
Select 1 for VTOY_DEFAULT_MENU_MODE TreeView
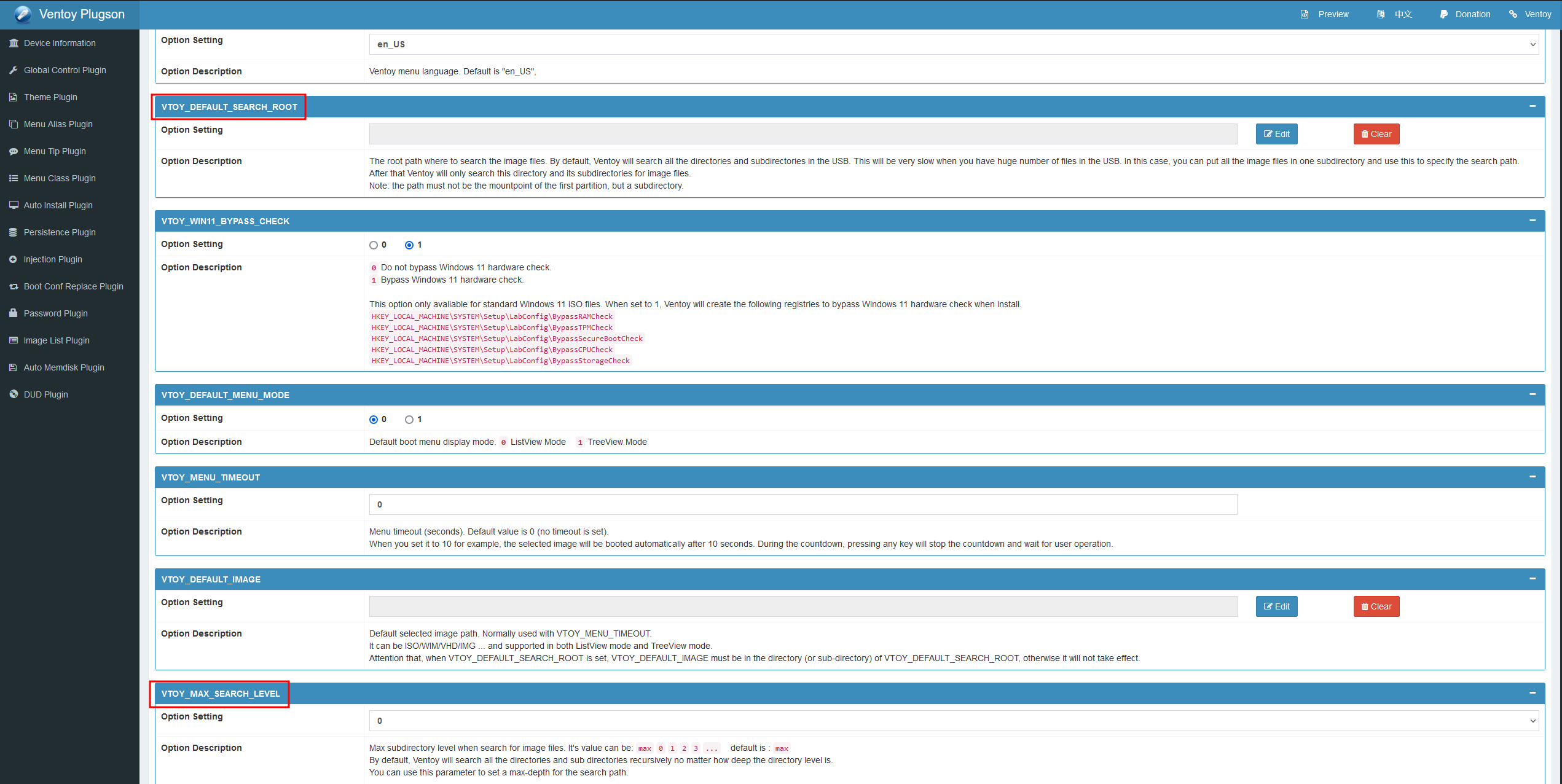click(409, 420)
